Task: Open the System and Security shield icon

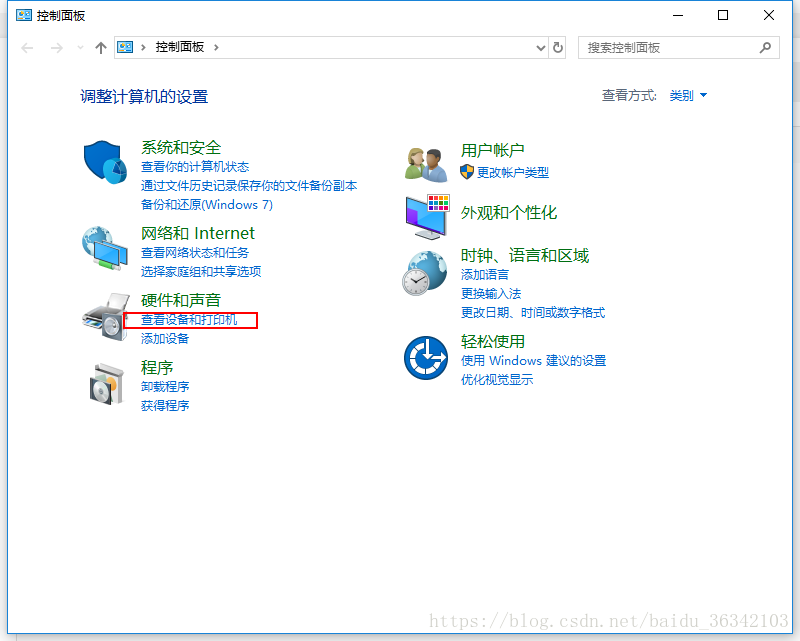Action: (105, 162)
